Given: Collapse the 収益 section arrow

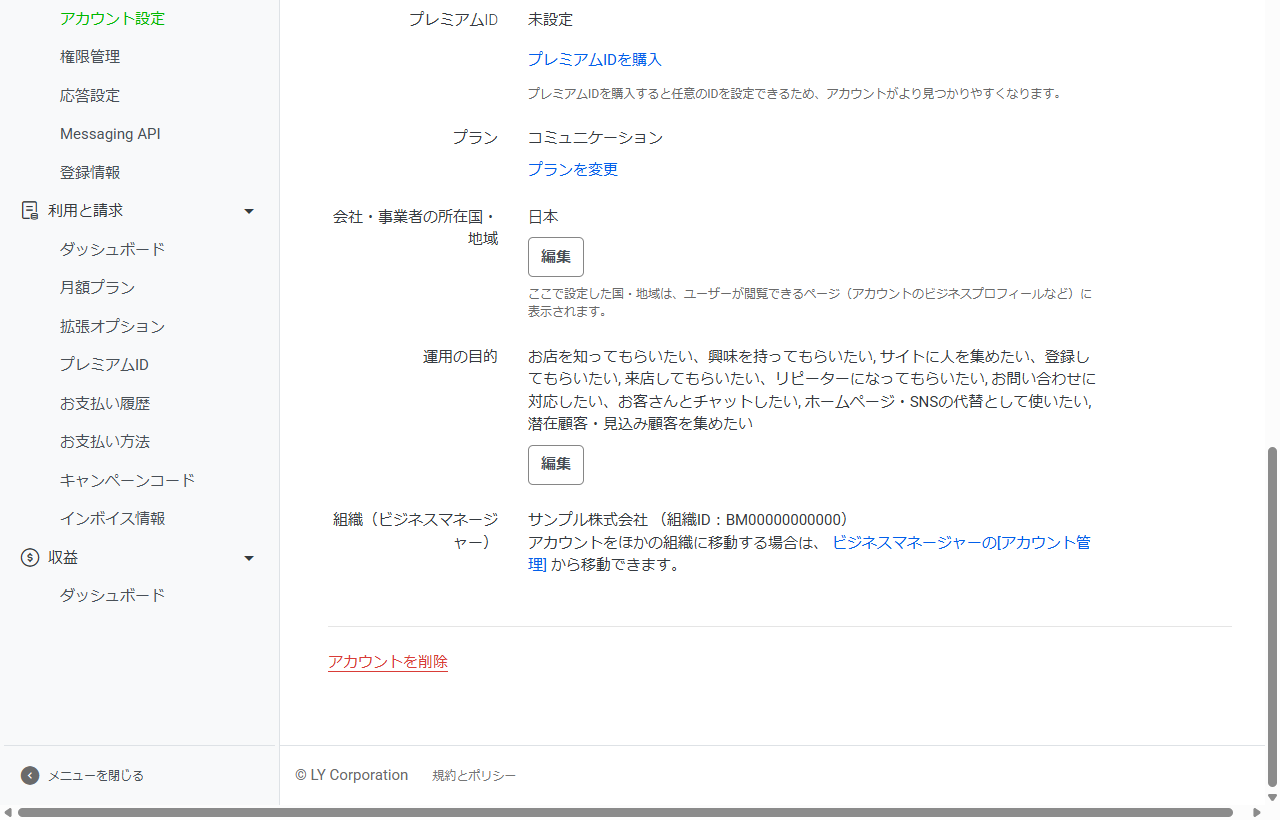Looking at the screenshot, I should point(249,558).
